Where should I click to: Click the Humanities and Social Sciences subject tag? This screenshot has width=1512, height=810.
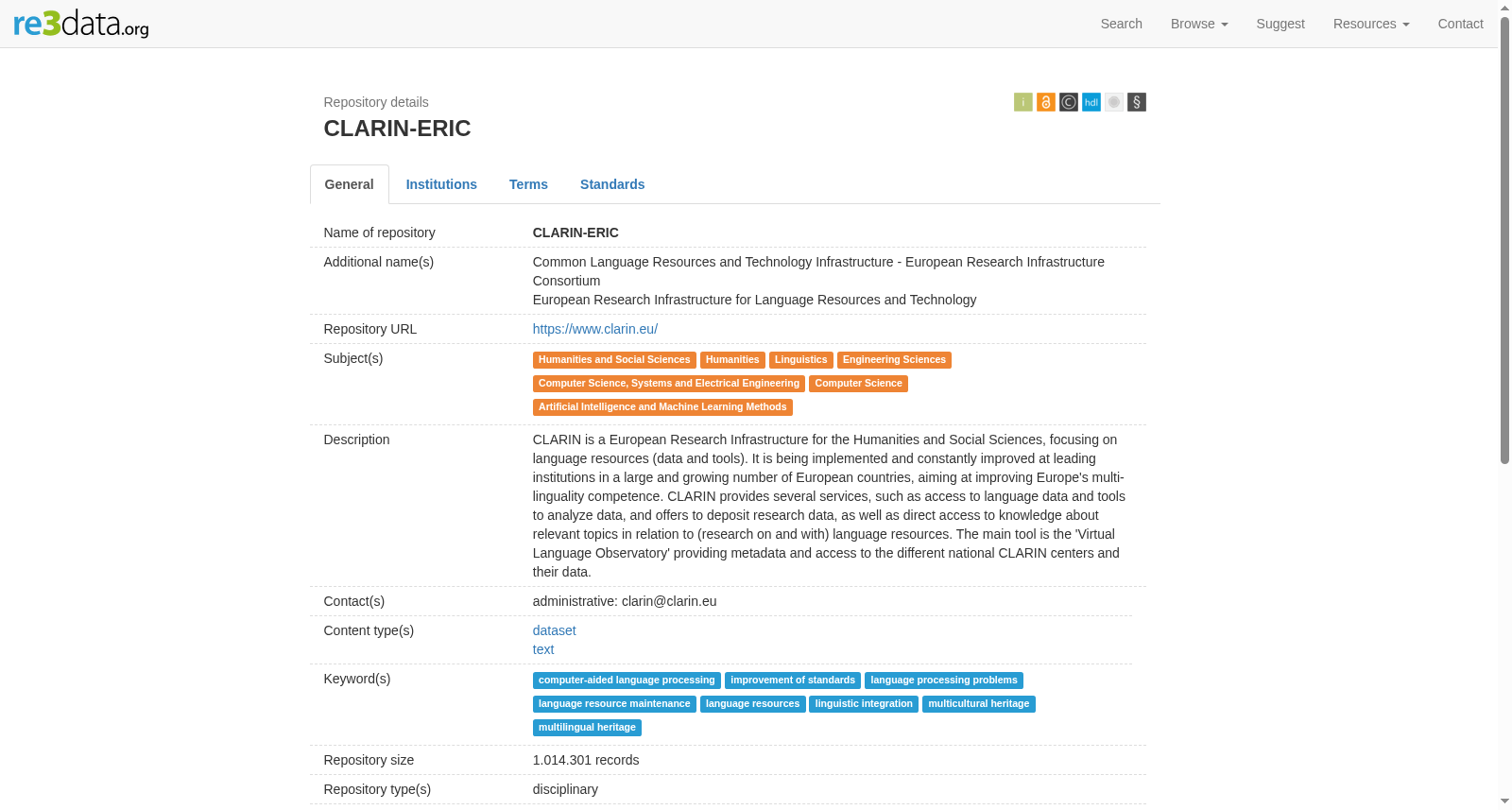click(x=614, y=360)
